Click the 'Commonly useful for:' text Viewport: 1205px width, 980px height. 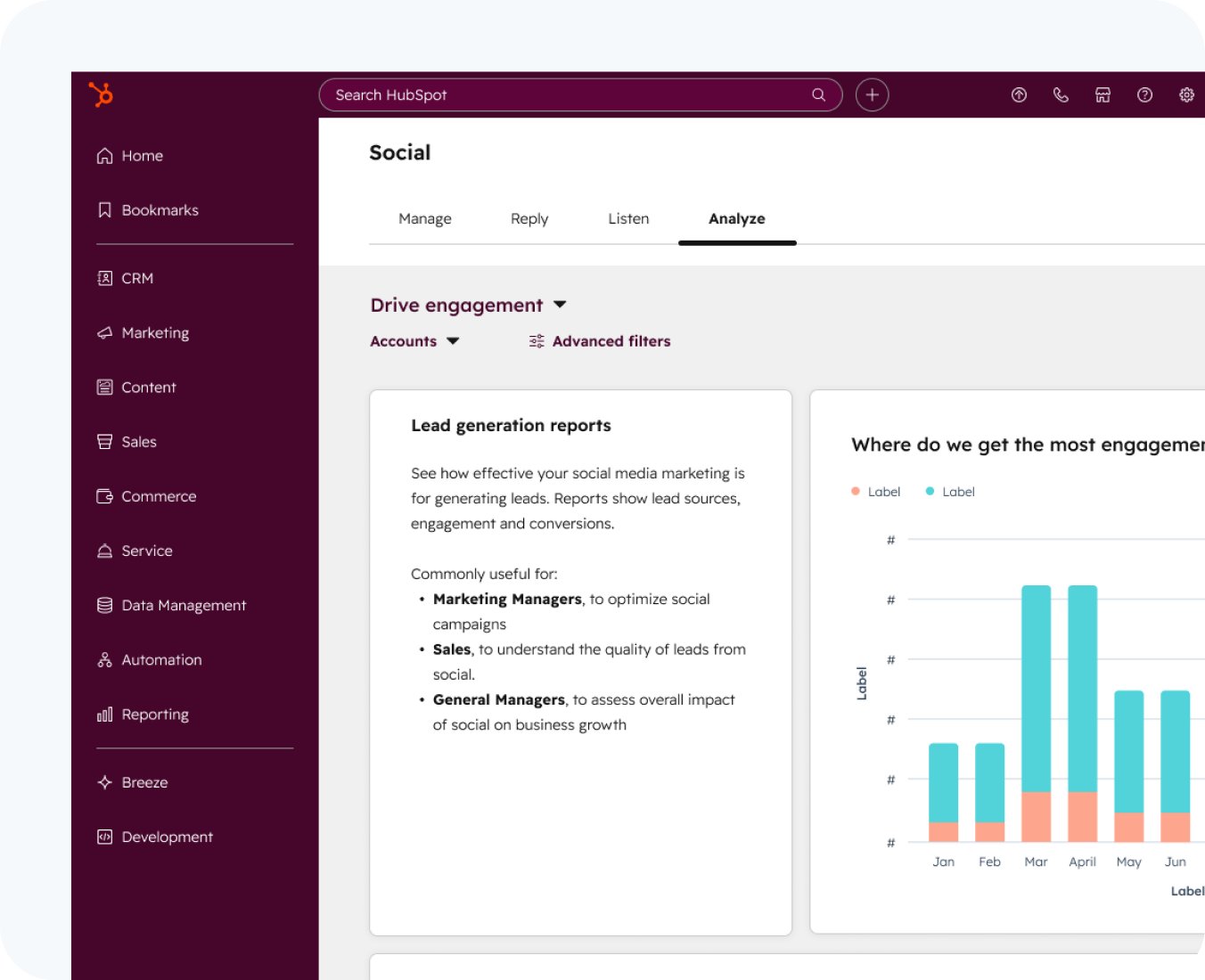[x=484, y=574]
